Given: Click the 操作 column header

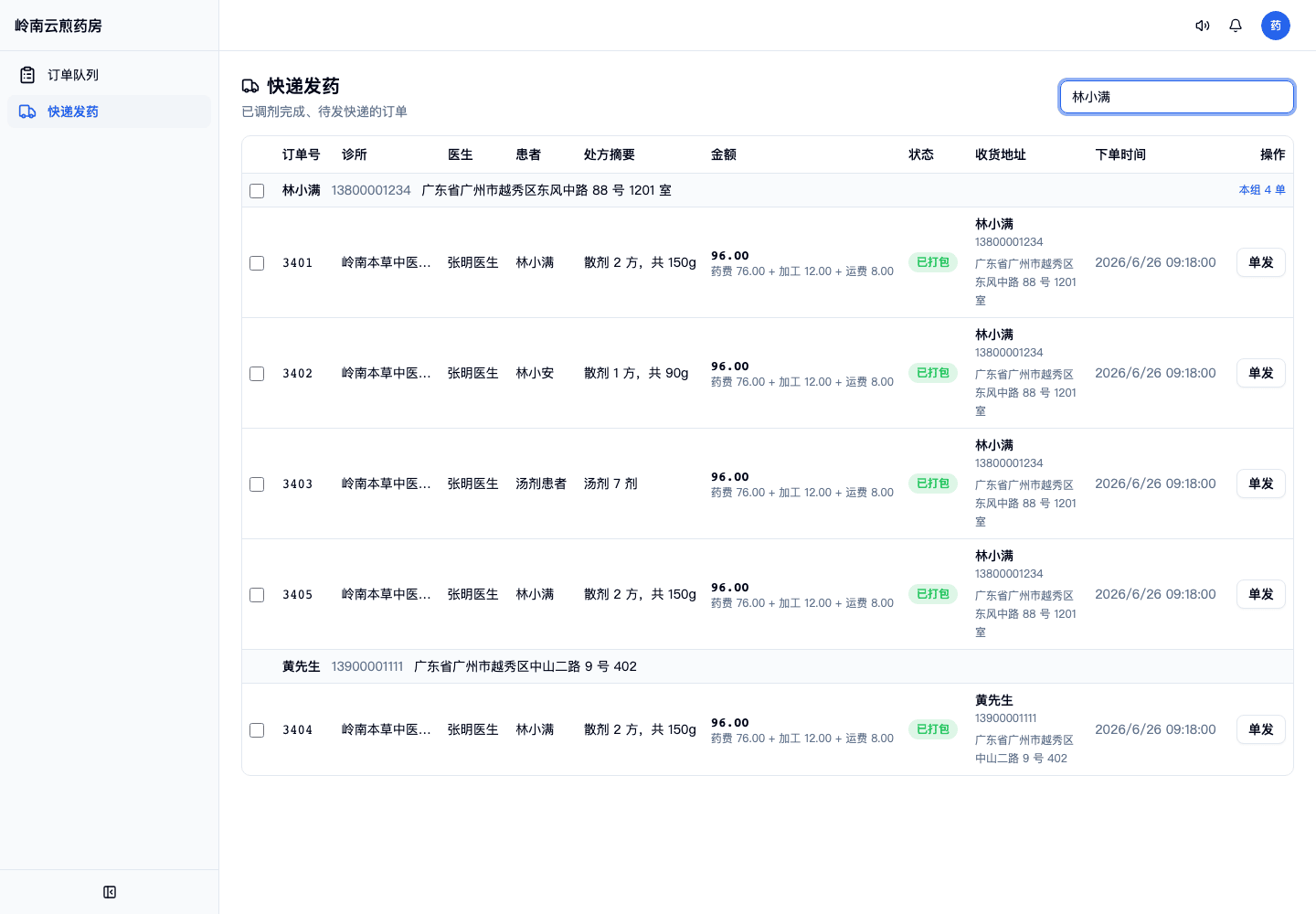Looking at the screenshot, I should (x=1273, y=154).
